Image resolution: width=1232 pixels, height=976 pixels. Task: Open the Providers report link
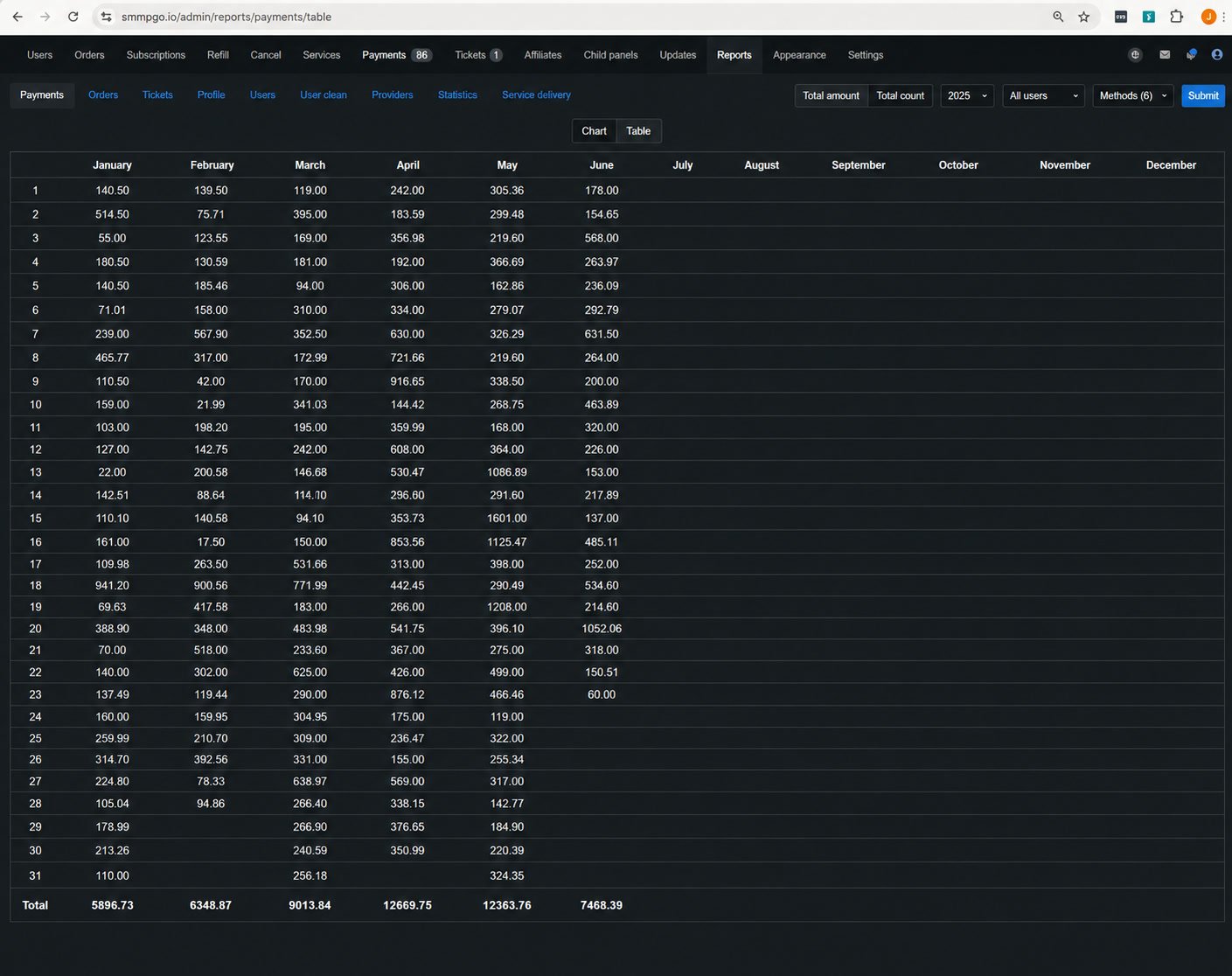pyautogui.click(x=392, y=94)
